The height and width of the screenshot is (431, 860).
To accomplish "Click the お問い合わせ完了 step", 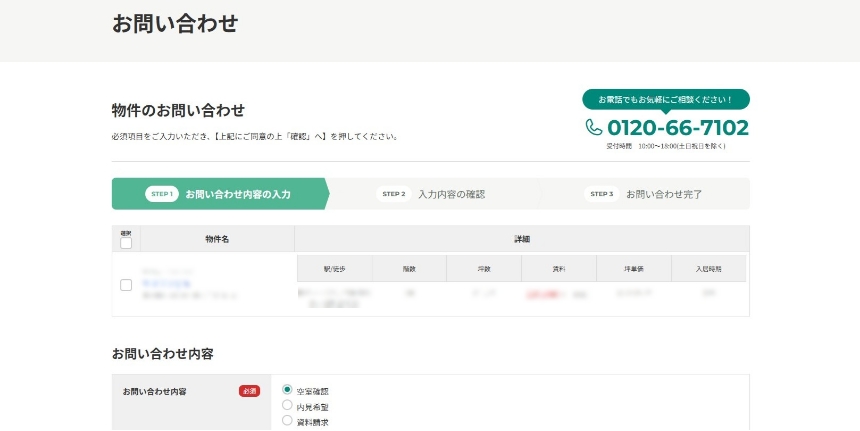I will (x=663, y=194).
